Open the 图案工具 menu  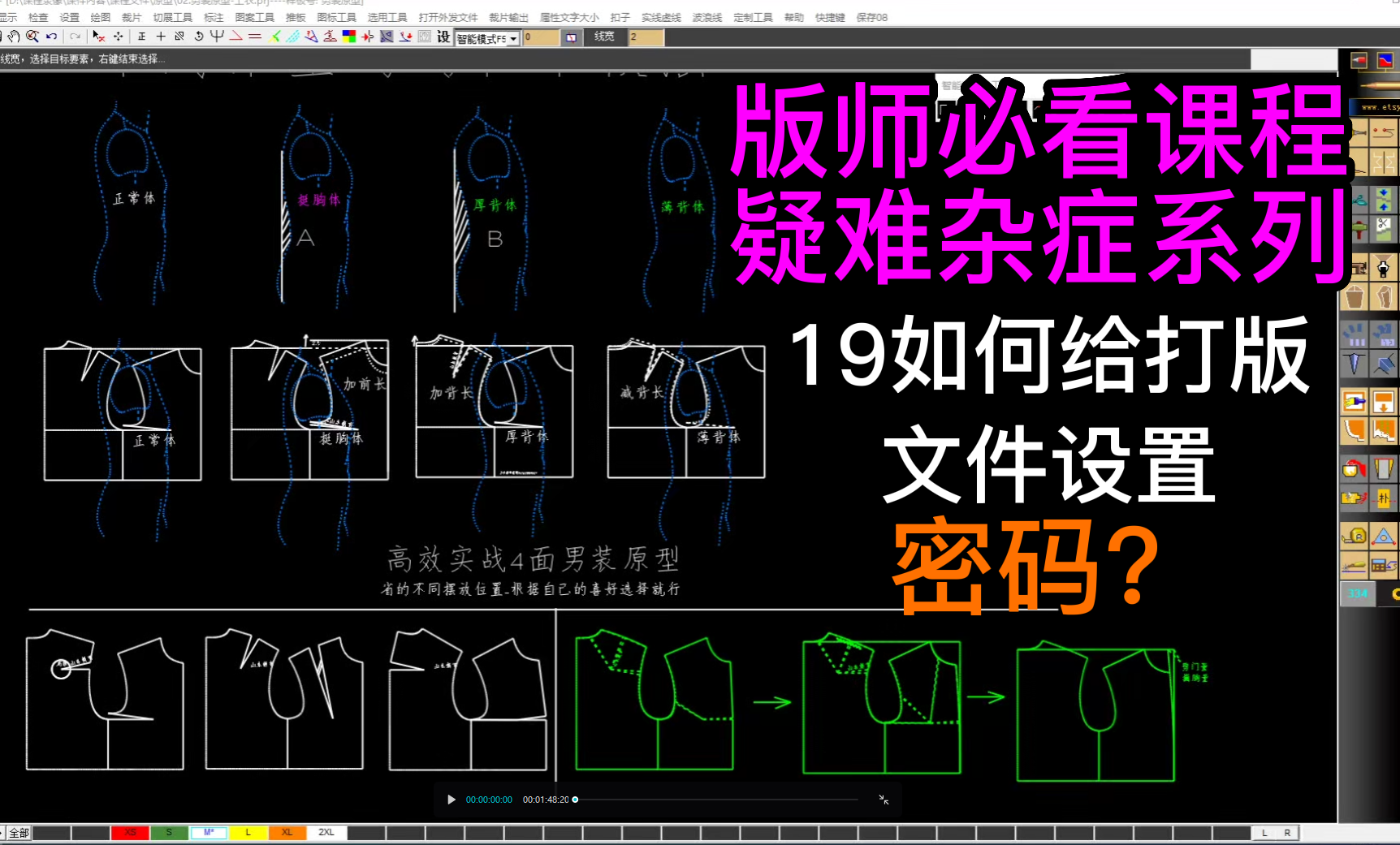[255, 17]
